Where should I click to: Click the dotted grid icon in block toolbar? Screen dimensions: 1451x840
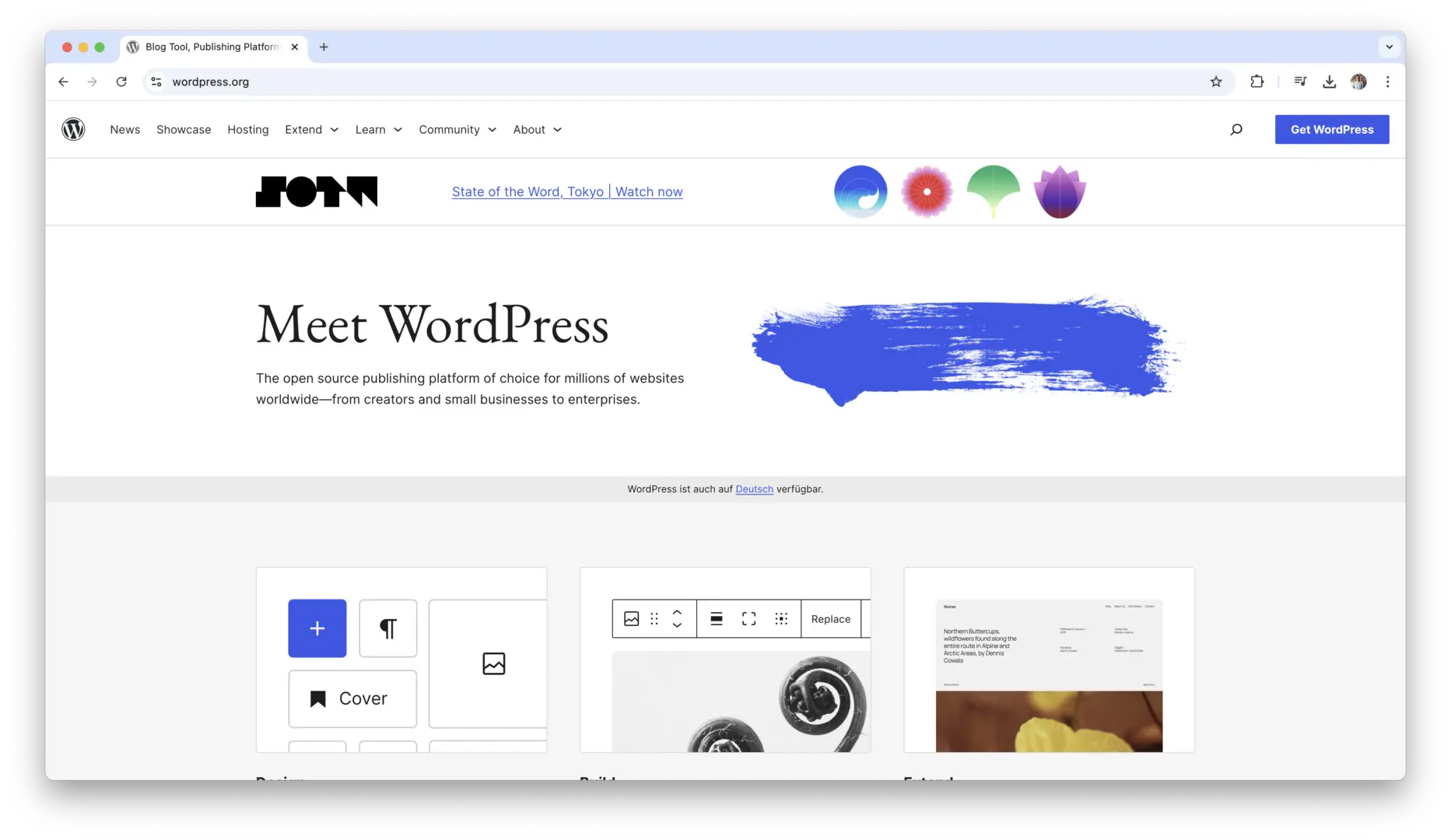coord(781,619)
